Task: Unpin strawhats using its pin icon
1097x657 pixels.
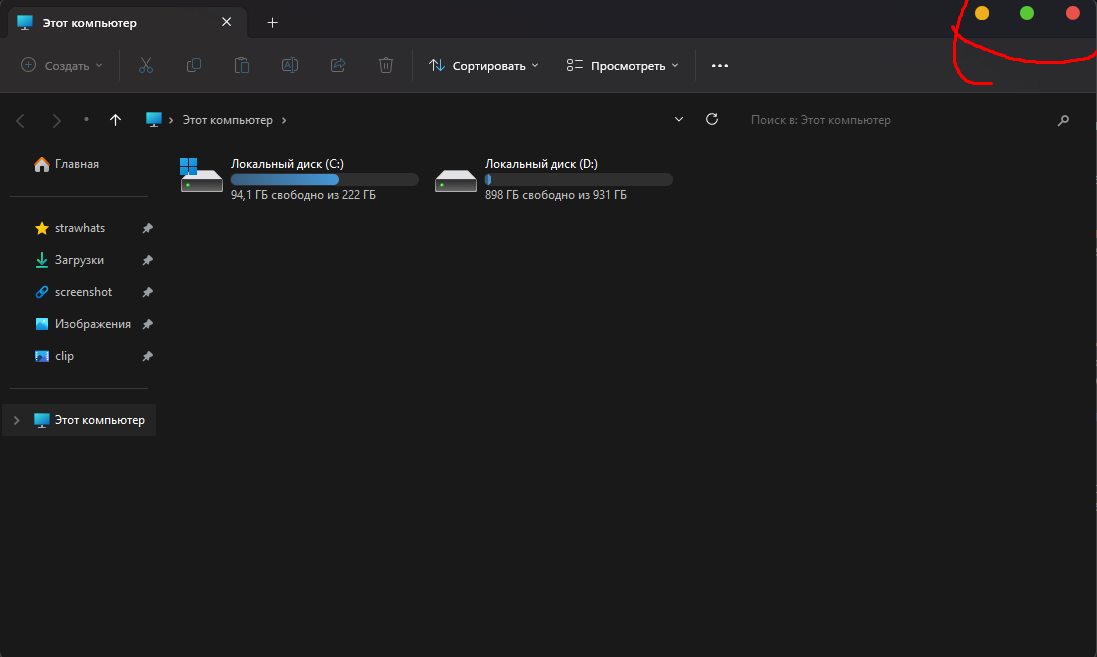Action: point(148,228)
